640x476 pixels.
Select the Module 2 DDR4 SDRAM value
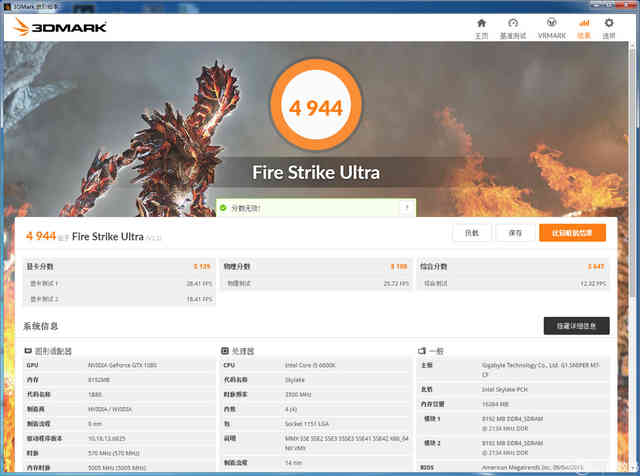pyautogui.click(x=512, y=448)
